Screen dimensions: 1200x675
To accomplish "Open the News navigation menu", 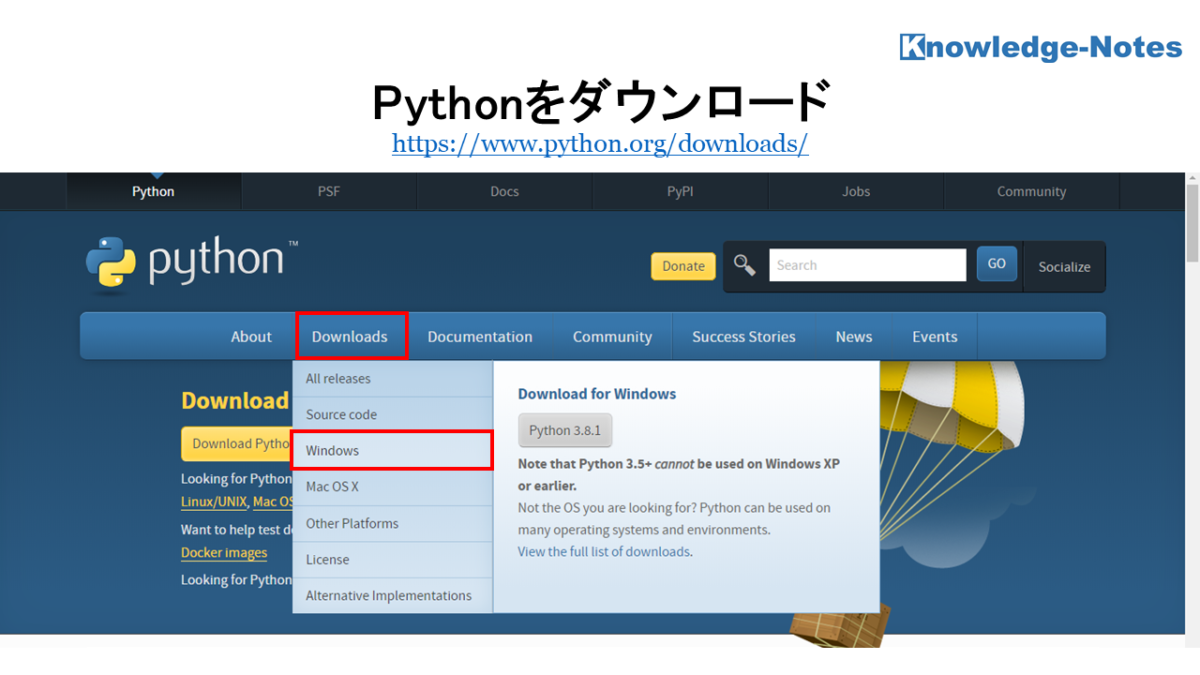I will 854,337.
